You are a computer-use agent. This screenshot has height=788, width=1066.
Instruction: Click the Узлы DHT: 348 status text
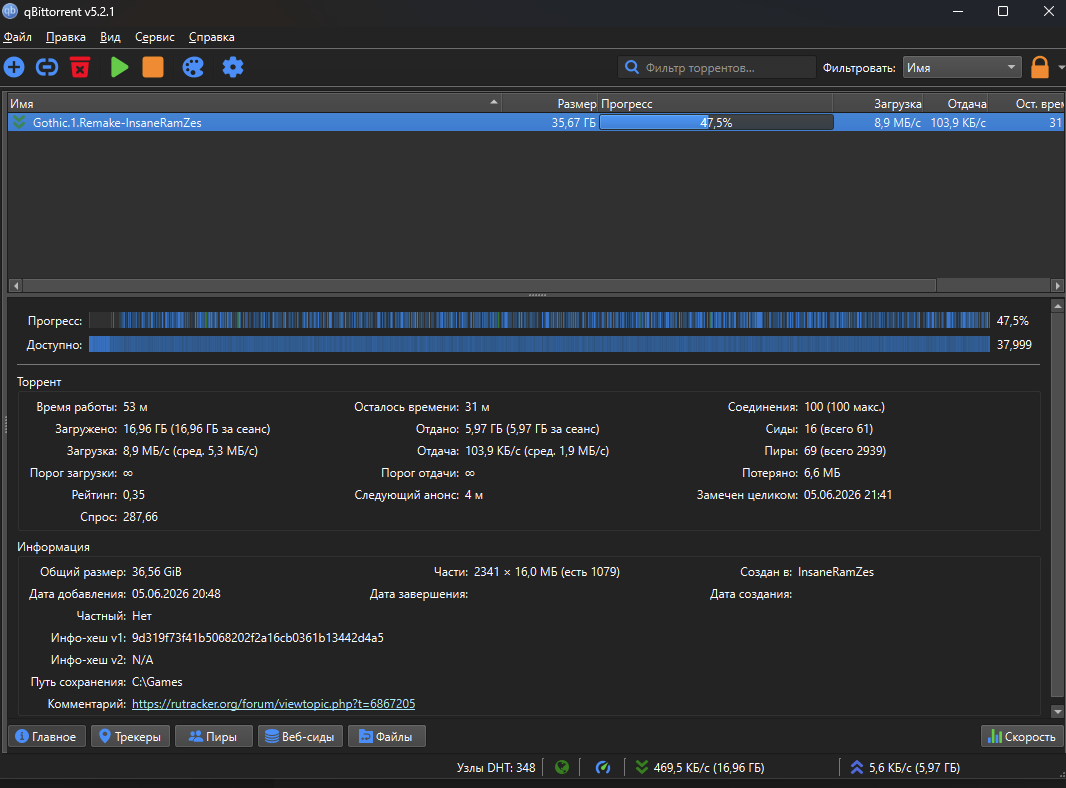click(x=496, y=768)
